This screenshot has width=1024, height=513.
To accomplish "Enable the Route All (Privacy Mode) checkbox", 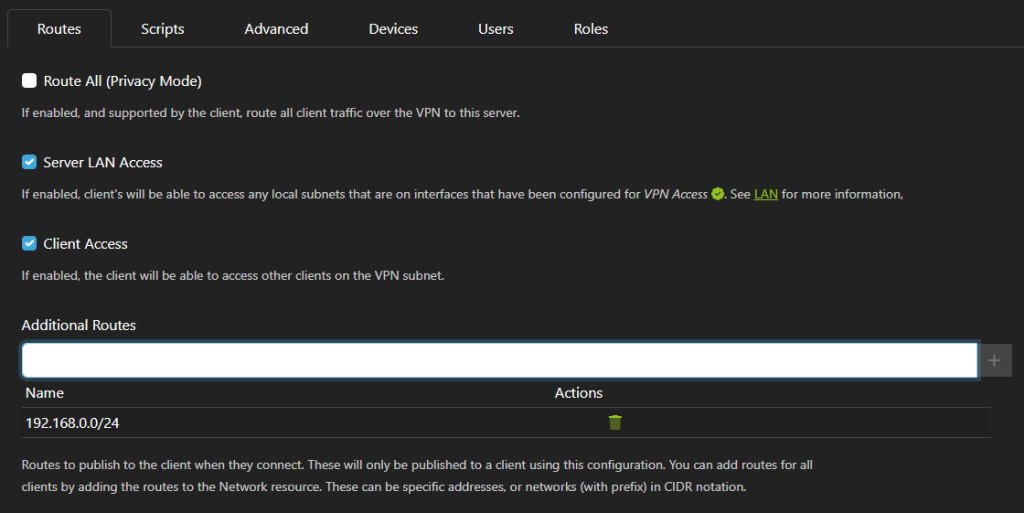I will point(29,81).
